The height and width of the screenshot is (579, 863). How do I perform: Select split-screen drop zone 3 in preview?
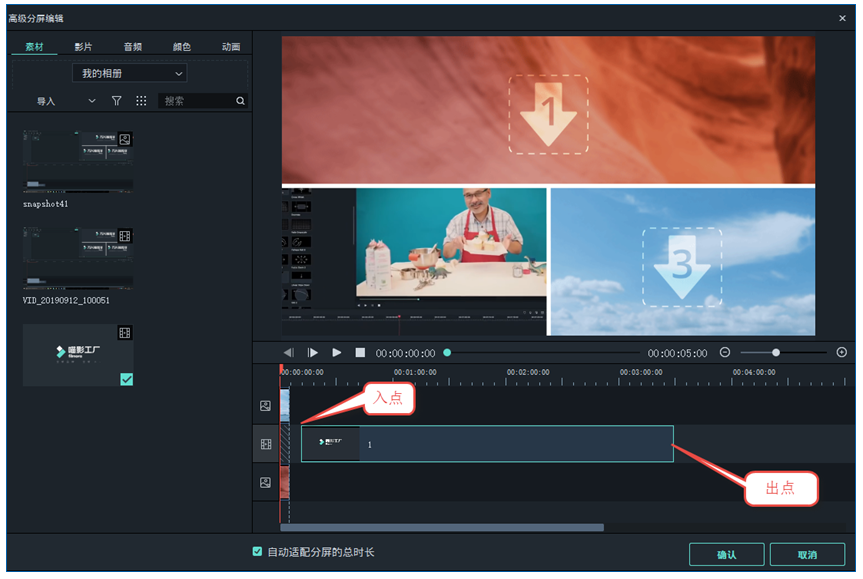point(682,267)
